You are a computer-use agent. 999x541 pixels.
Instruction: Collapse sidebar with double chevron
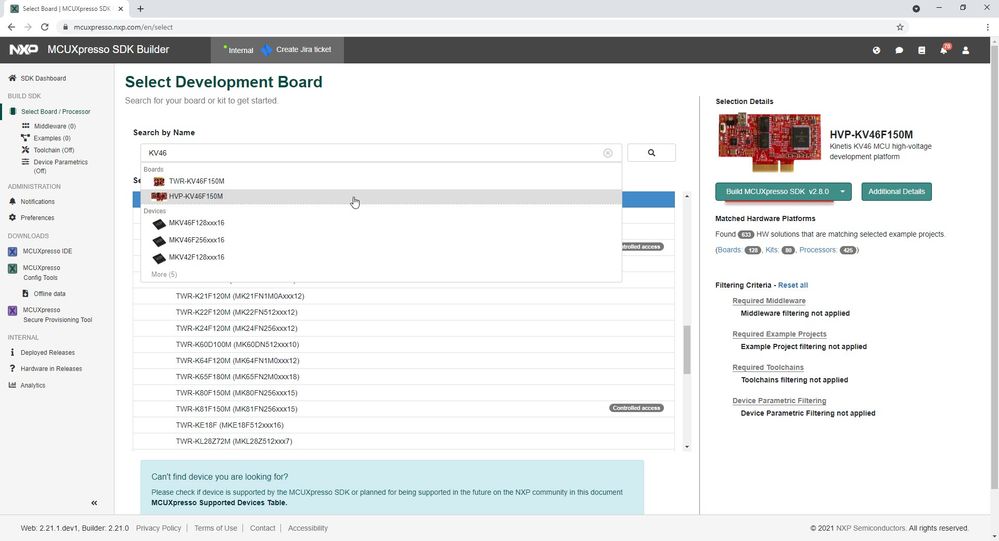(x=94, y=503)
